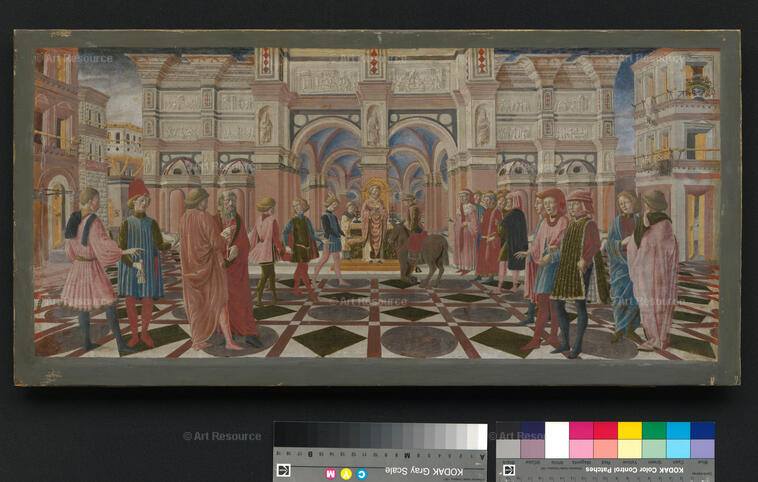Select the tall white color patch
The image size is (758, 482).
click(x=557, y=440)
